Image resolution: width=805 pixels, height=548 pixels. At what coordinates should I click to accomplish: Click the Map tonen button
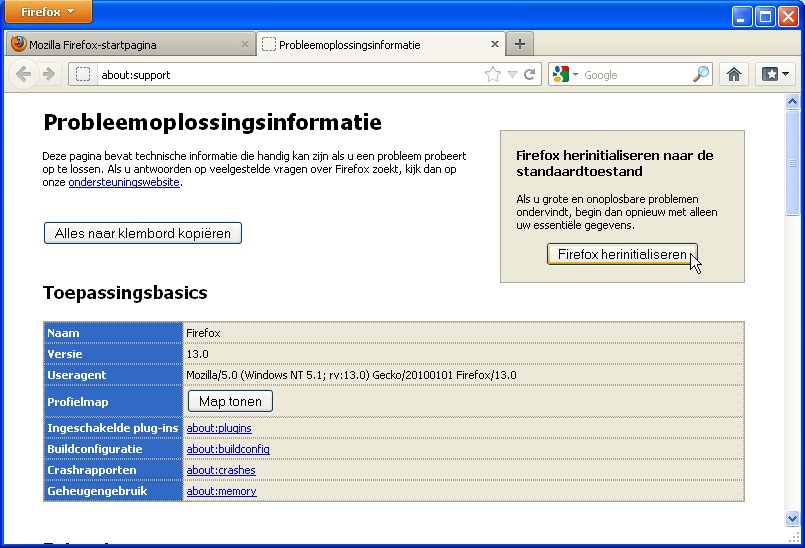tap(230, 401)
